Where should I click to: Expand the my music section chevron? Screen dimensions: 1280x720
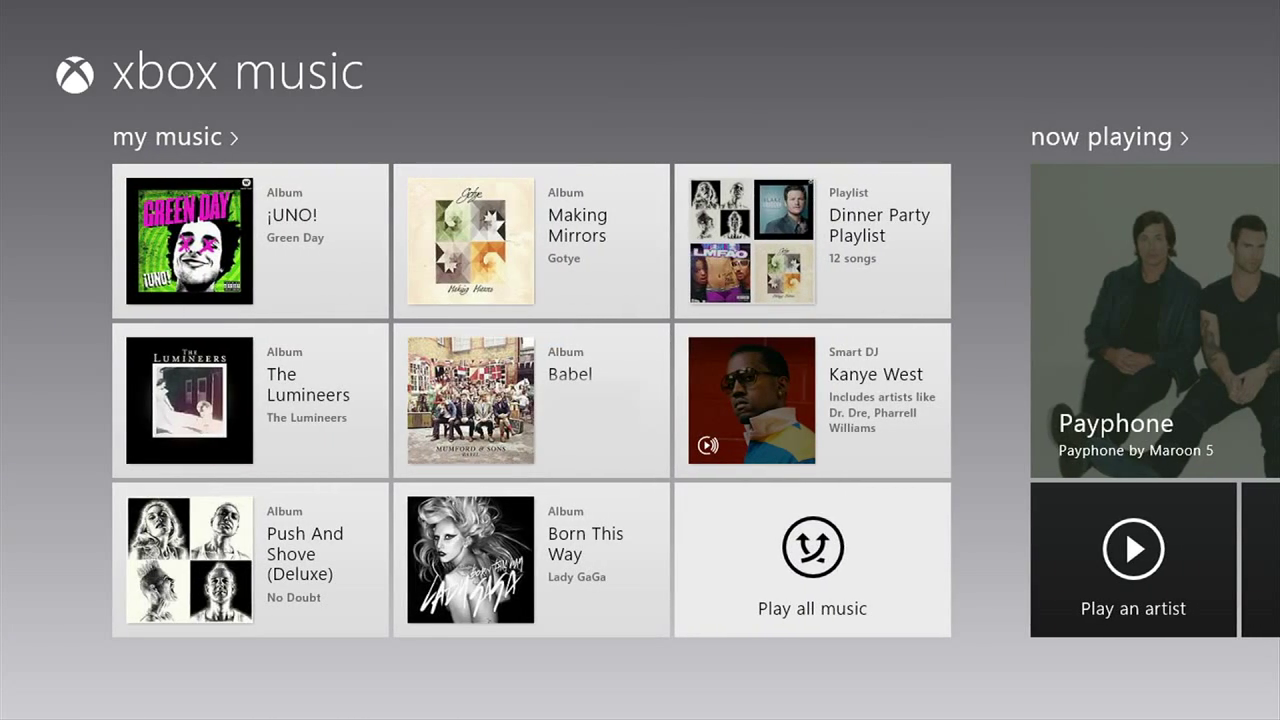coord(234,138)
